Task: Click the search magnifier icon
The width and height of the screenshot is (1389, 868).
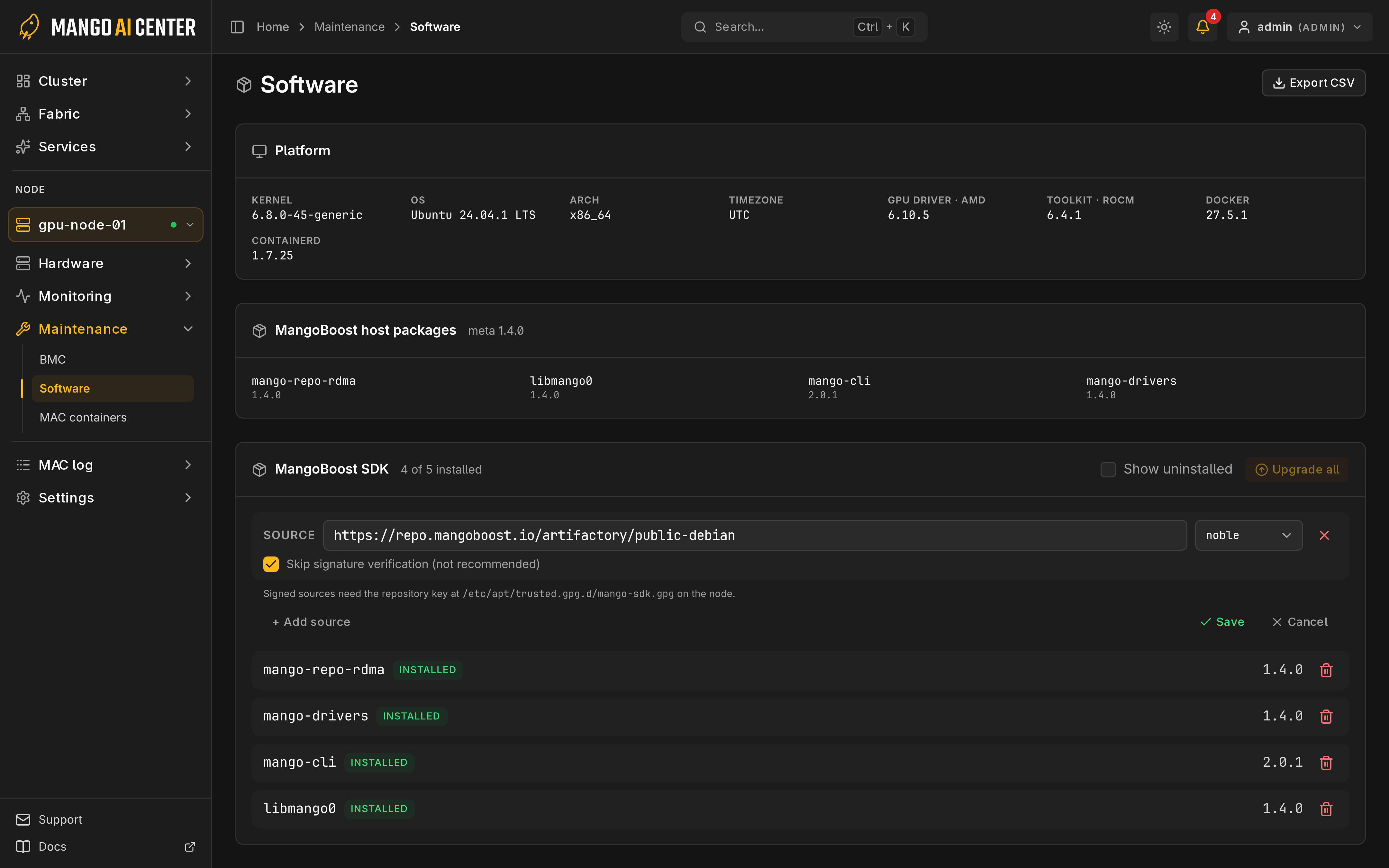Action: pyautogui.click(x=700, y=27)
